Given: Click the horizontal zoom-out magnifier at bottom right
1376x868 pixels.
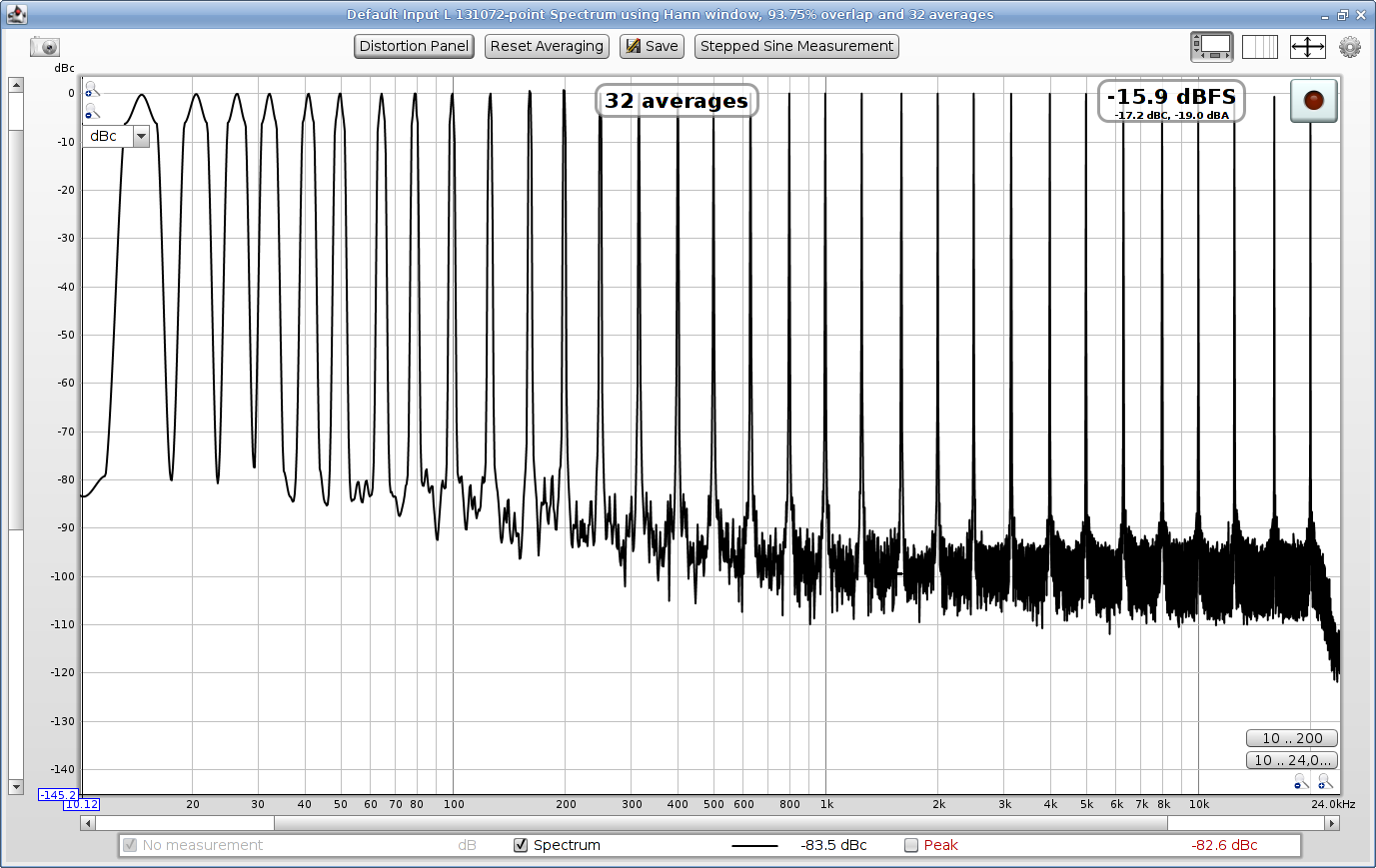Looking at the screenshot, I should pos(1301,781).
